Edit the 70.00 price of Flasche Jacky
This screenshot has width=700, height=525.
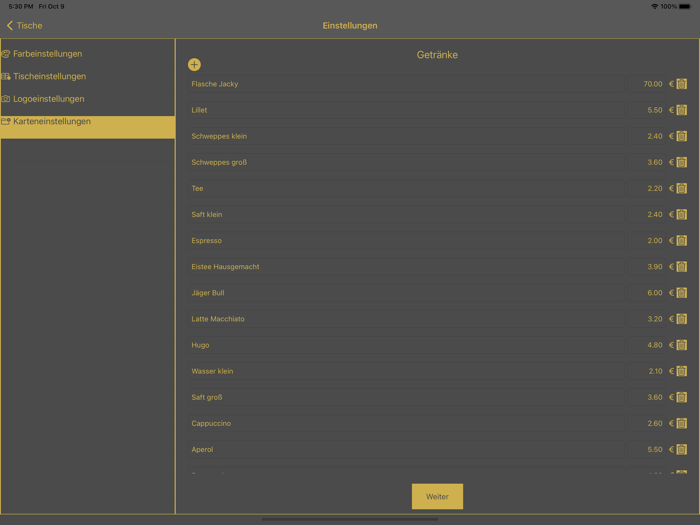646,84
